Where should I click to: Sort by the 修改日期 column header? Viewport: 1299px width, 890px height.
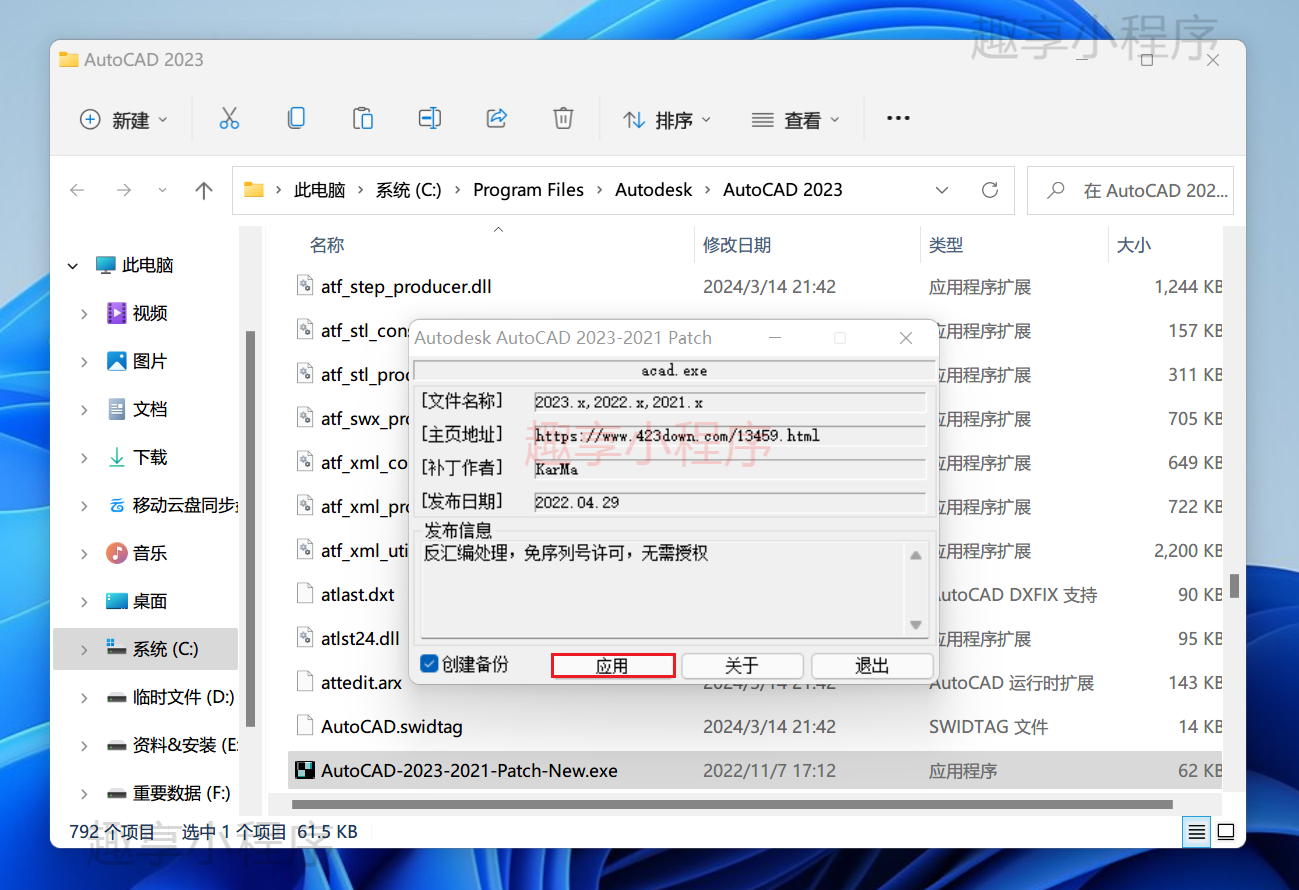[737, 245]
